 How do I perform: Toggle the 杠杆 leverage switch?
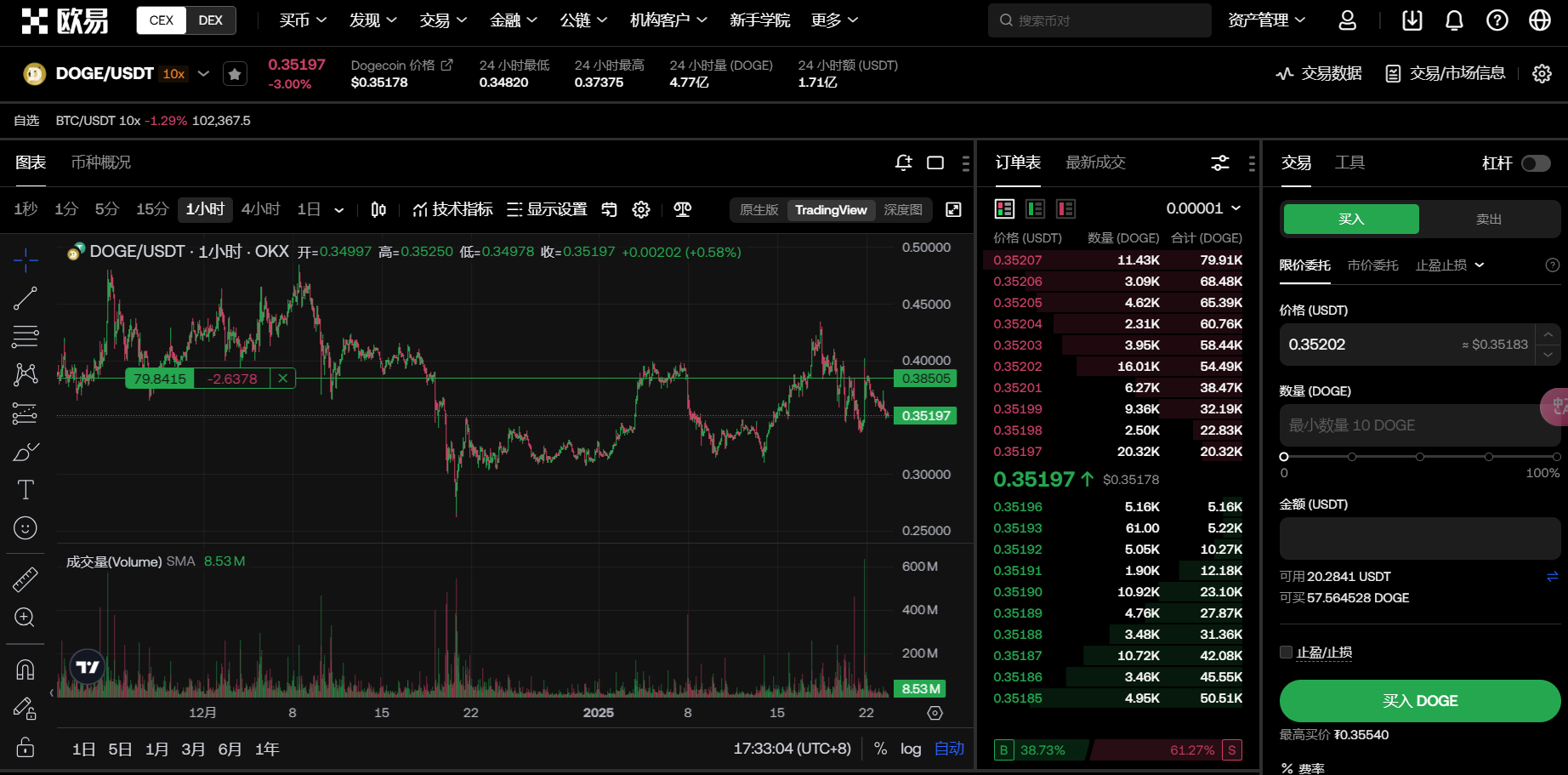point(1535,163)
